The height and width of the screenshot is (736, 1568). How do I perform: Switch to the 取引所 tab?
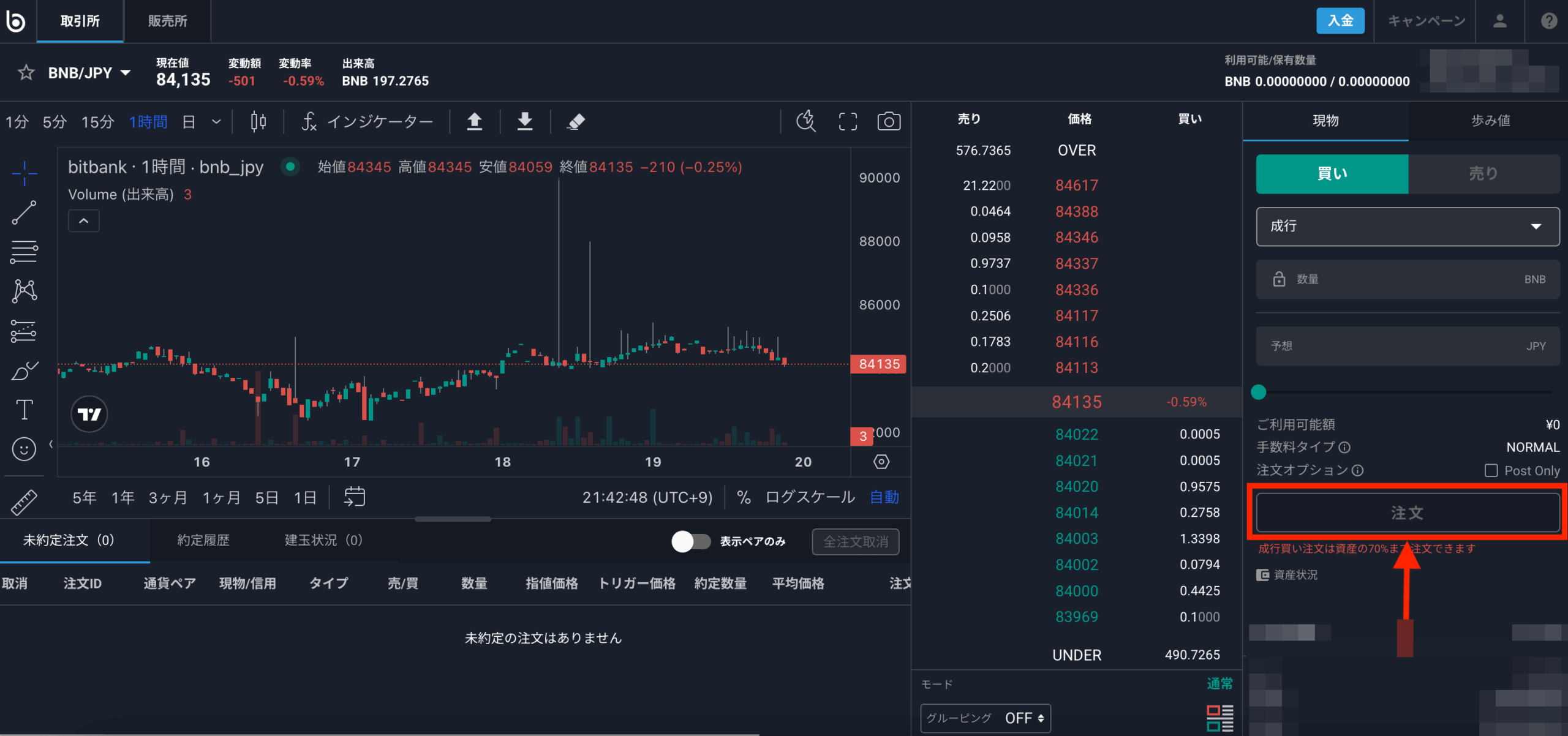click(x=80, y=21)
